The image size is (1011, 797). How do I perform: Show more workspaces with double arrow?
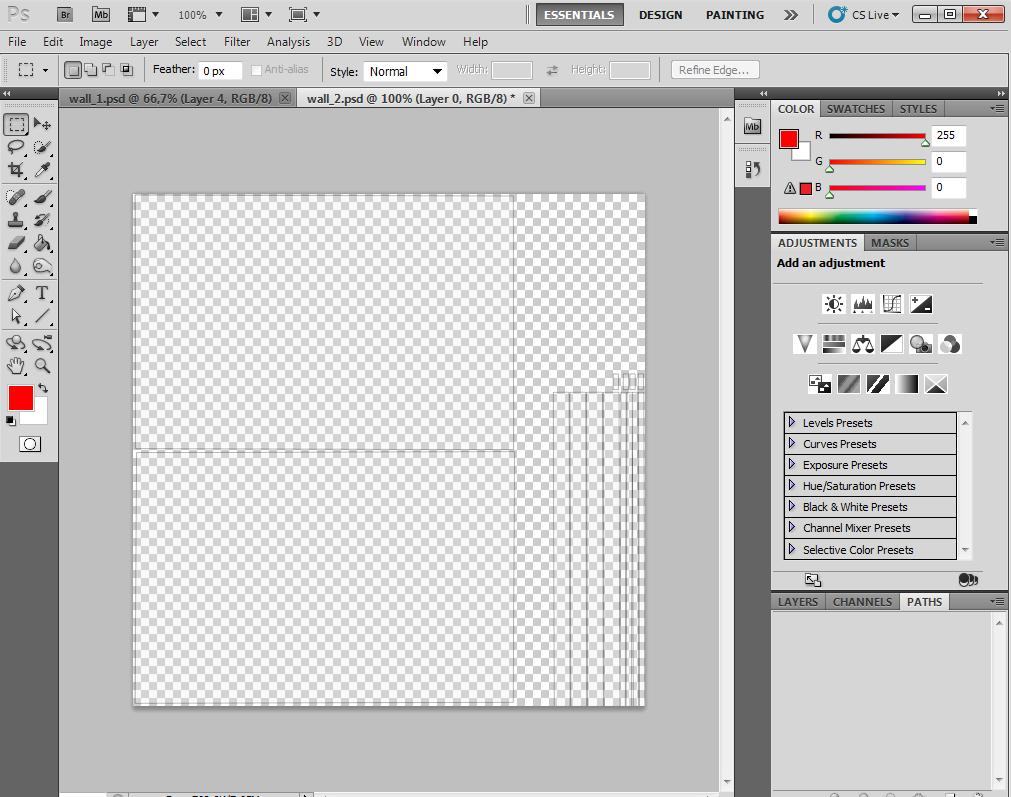click(x=790, y=15)
